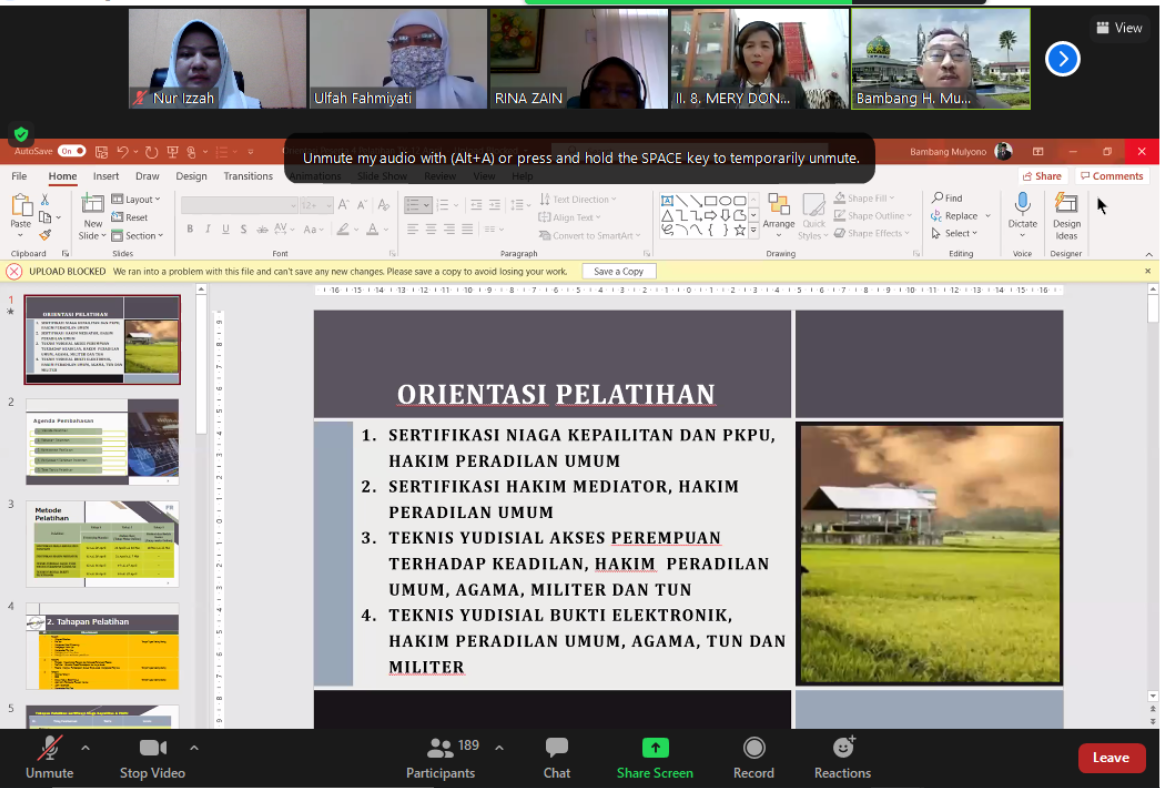This screenshot has width=1160, height=788.
Task: Unmute the microphone in Zoom
Action: (49, 757)
